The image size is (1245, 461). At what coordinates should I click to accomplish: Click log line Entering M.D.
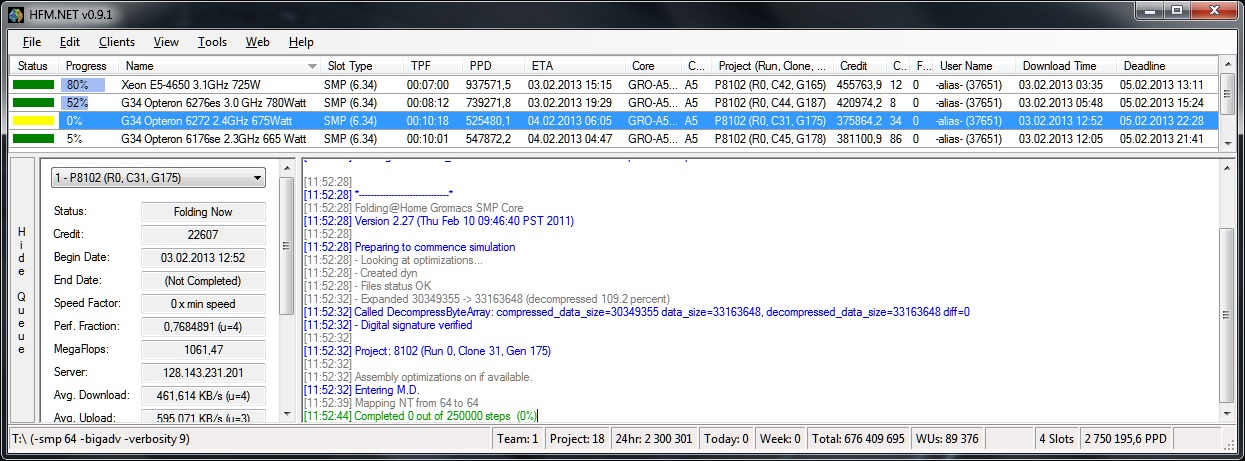362,390
